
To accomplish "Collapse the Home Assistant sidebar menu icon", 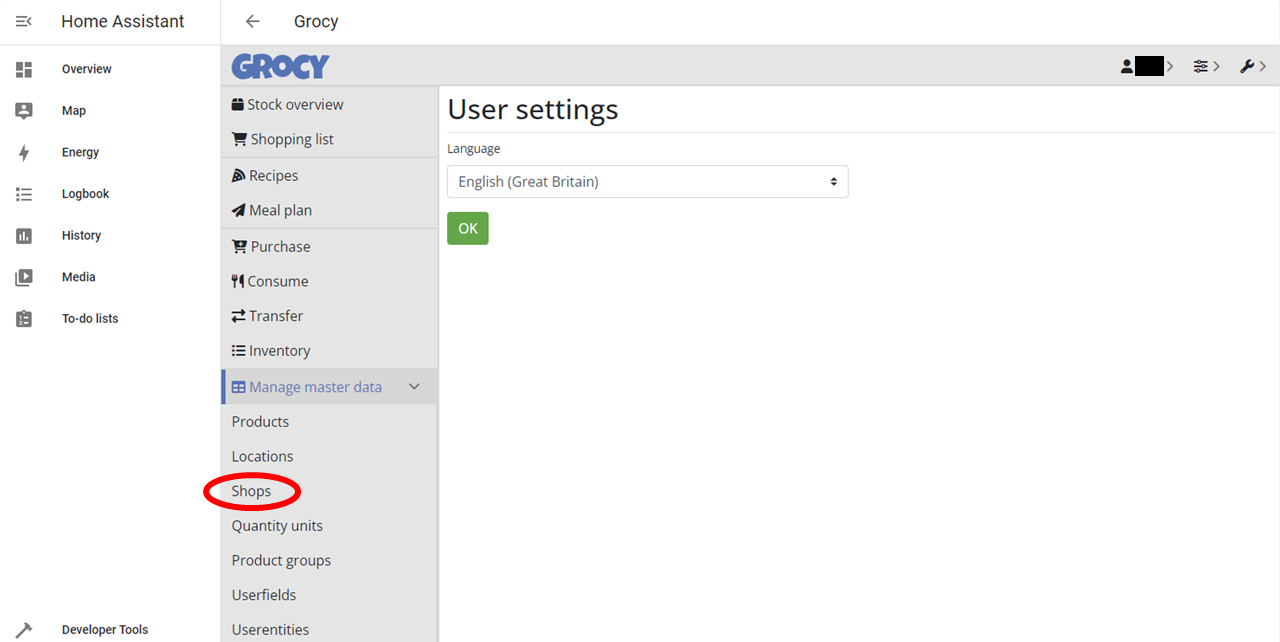I will (24, 21).
